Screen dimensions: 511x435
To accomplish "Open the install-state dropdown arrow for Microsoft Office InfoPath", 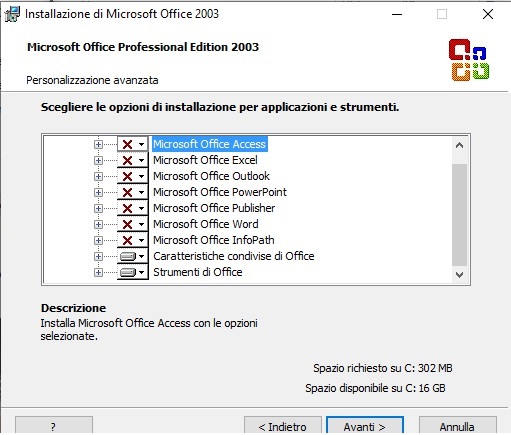I will [142, 241].
